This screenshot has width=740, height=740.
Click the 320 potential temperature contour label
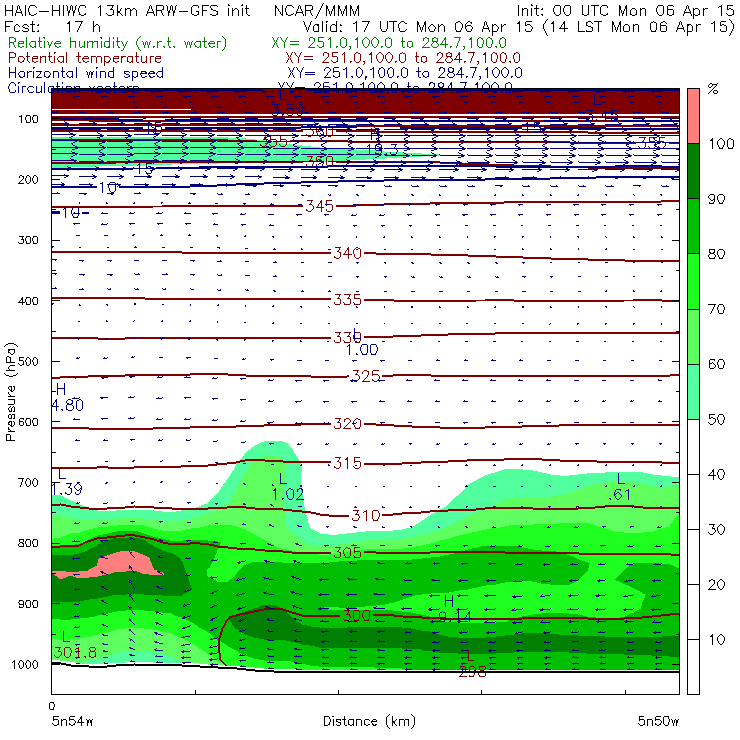click(x=347, y=424)
